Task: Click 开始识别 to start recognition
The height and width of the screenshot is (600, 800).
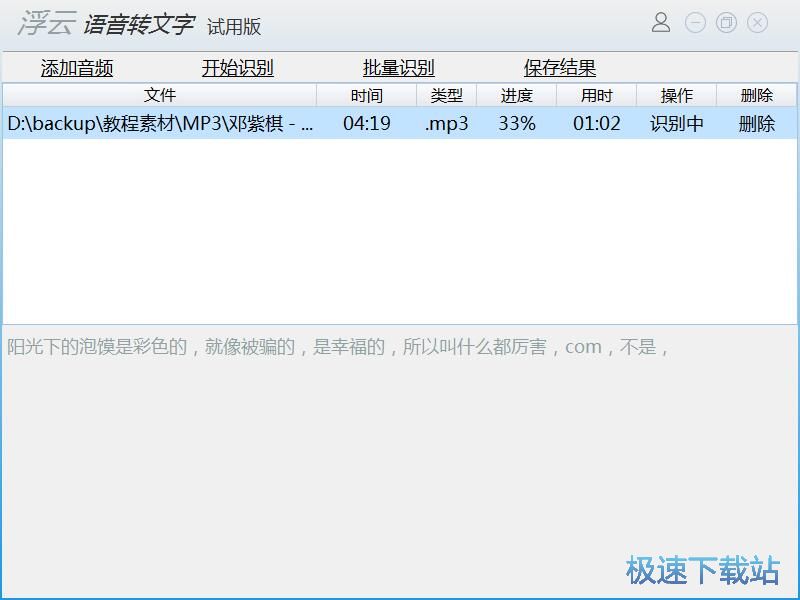Action: pos(238,68)
